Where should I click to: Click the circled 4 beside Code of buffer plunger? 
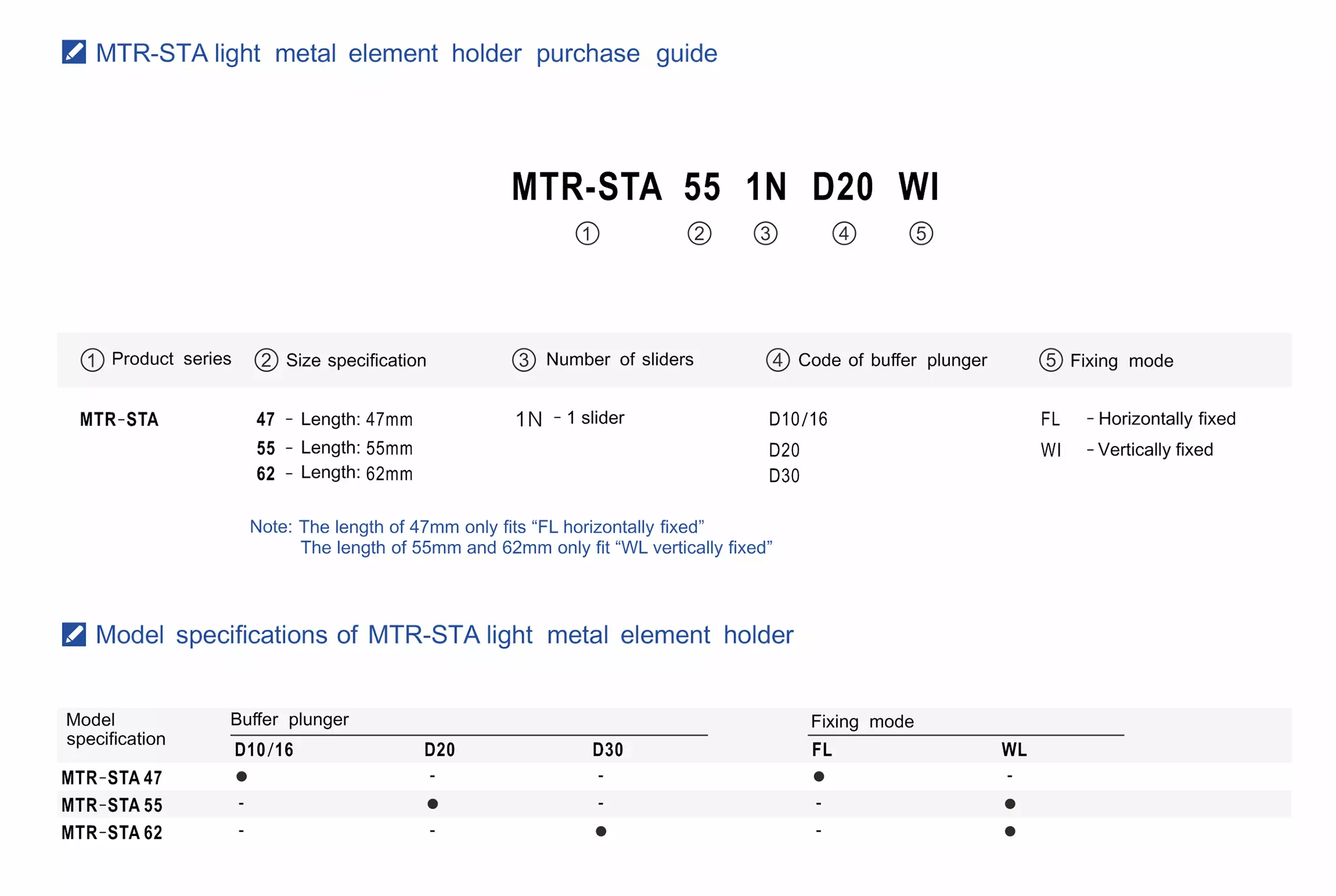(x=777, y=360)
